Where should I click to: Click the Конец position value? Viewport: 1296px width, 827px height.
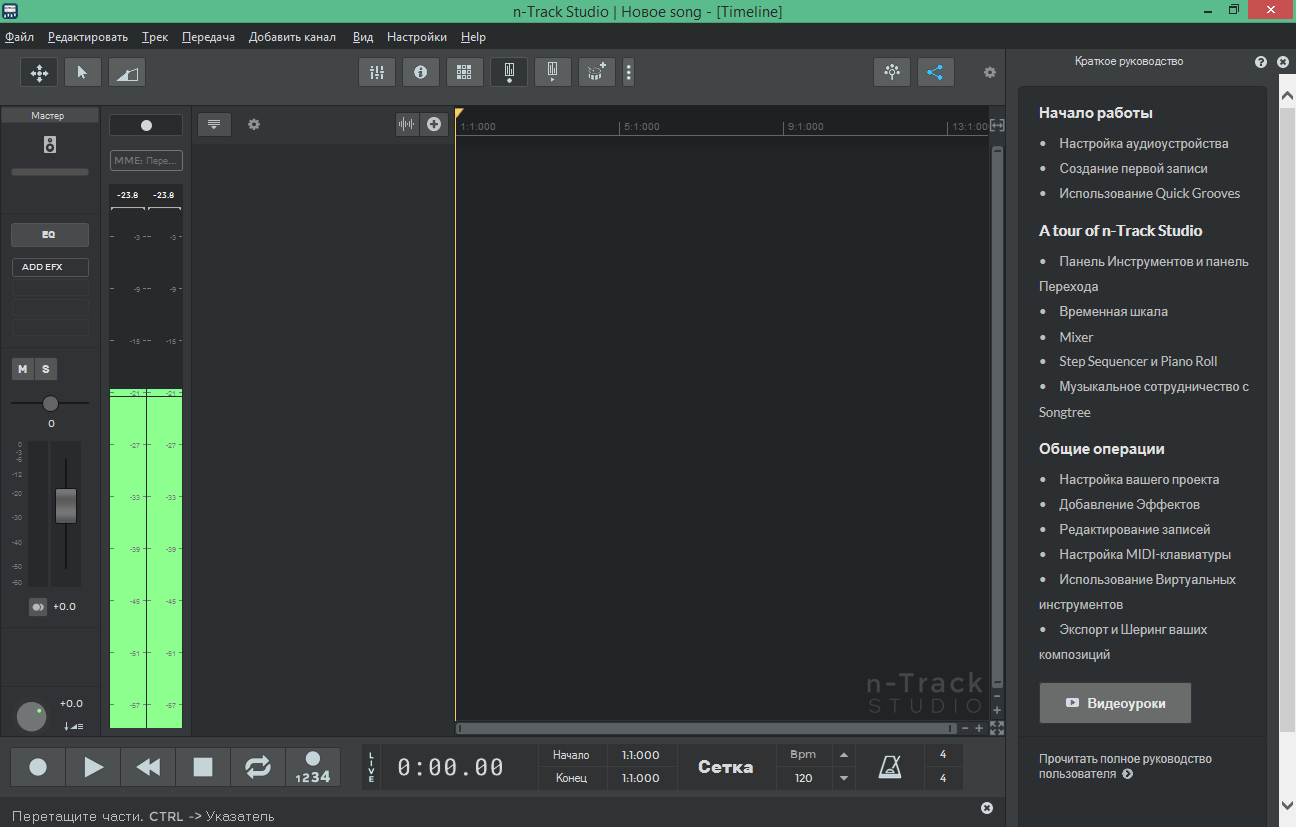640,778
